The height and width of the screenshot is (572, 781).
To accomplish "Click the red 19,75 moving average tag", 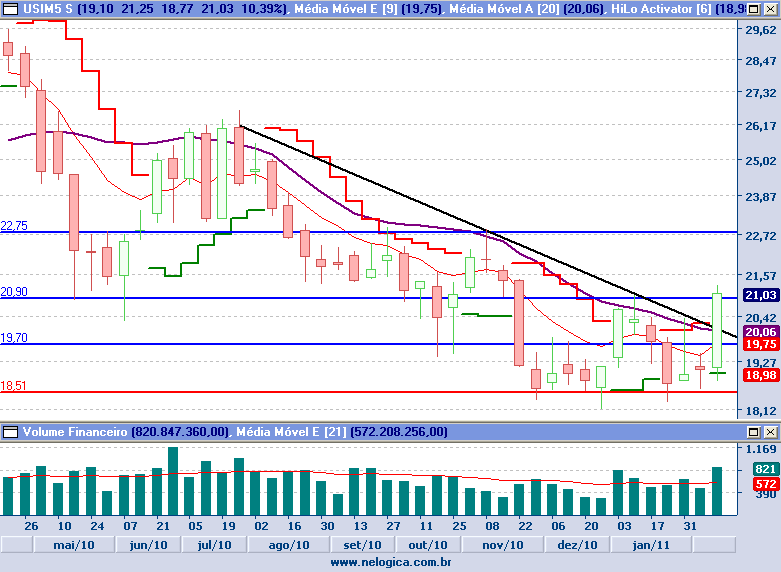I will [761, 345].
